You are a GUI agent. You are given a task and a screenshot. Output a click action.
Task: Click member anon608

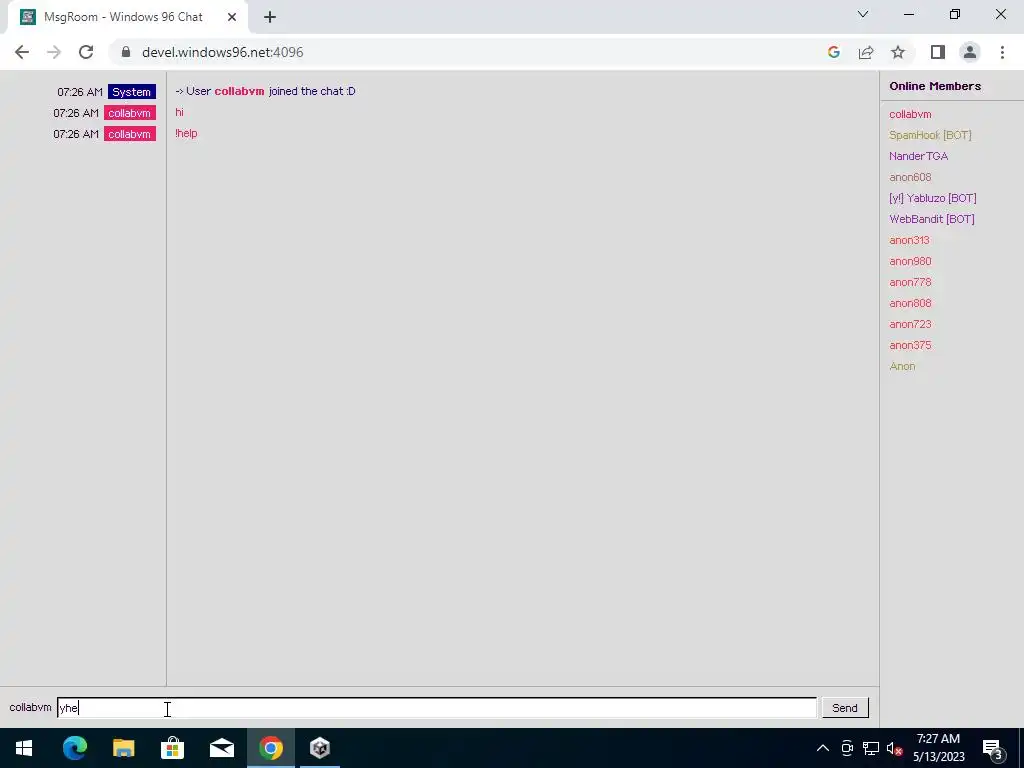[910, 177]
